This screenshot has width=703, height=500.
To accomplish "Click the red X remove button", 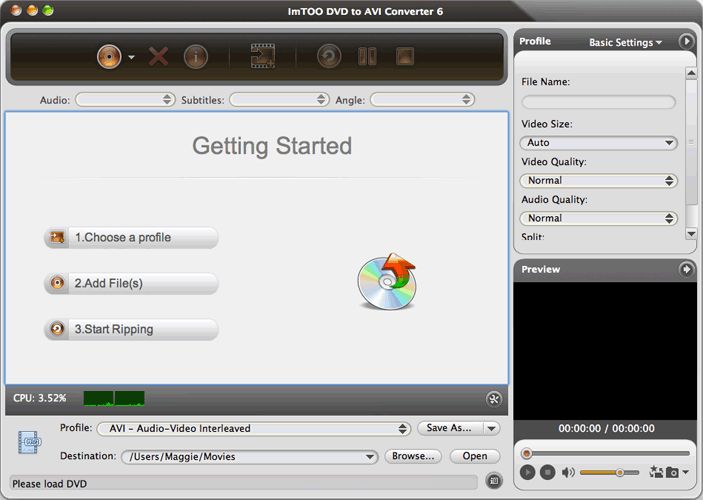I will [x=158, y=57].
